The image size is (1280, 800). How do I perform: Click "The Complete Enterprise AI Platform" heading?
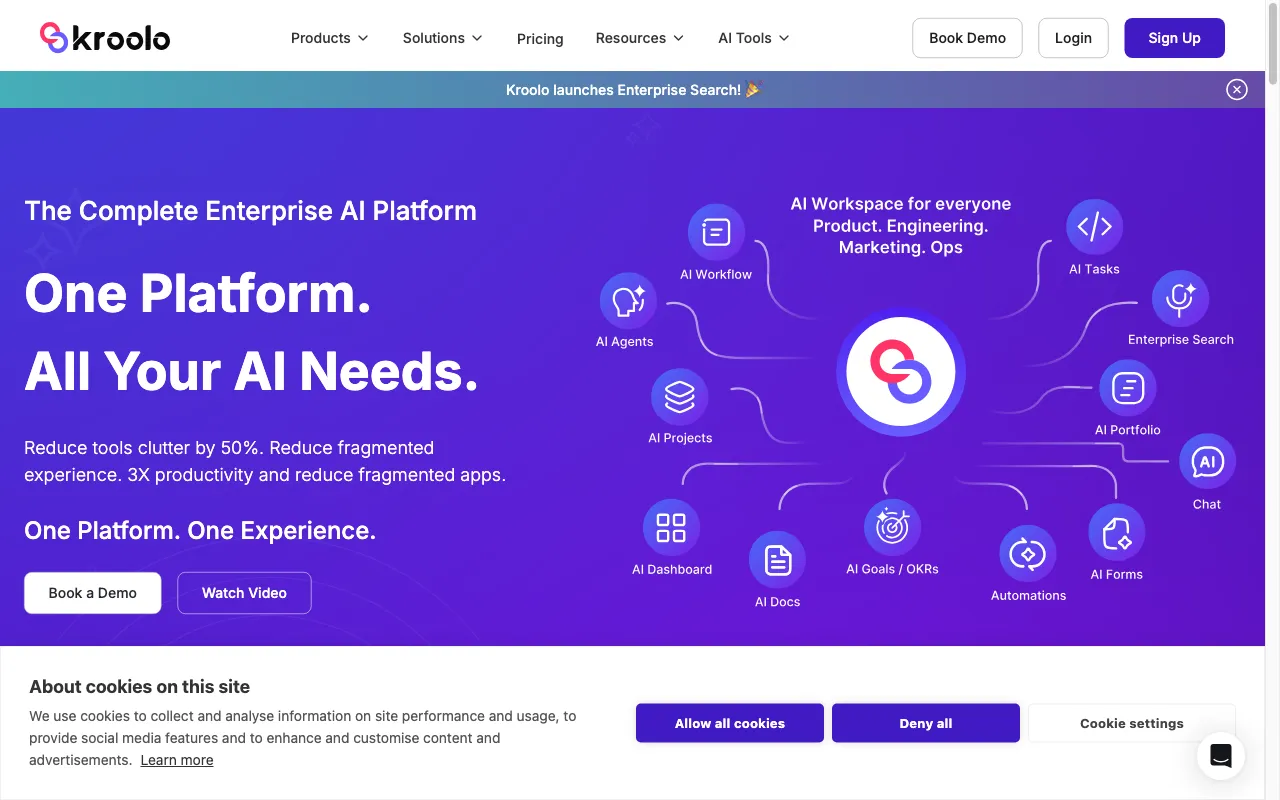tap(251, 211)
